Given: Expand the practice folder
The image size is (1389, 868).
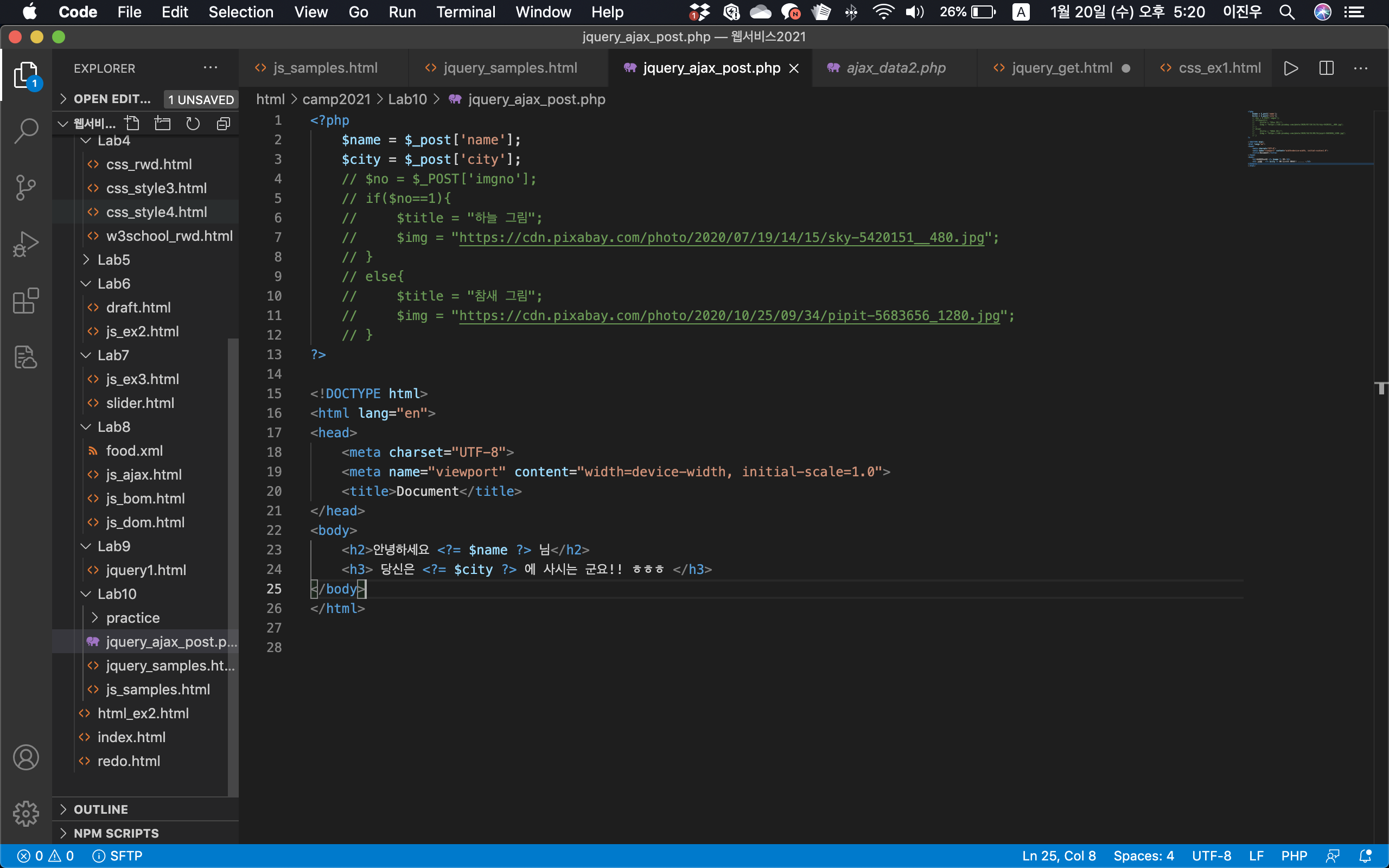Looking at the screenshot, I should pos(132,618).
